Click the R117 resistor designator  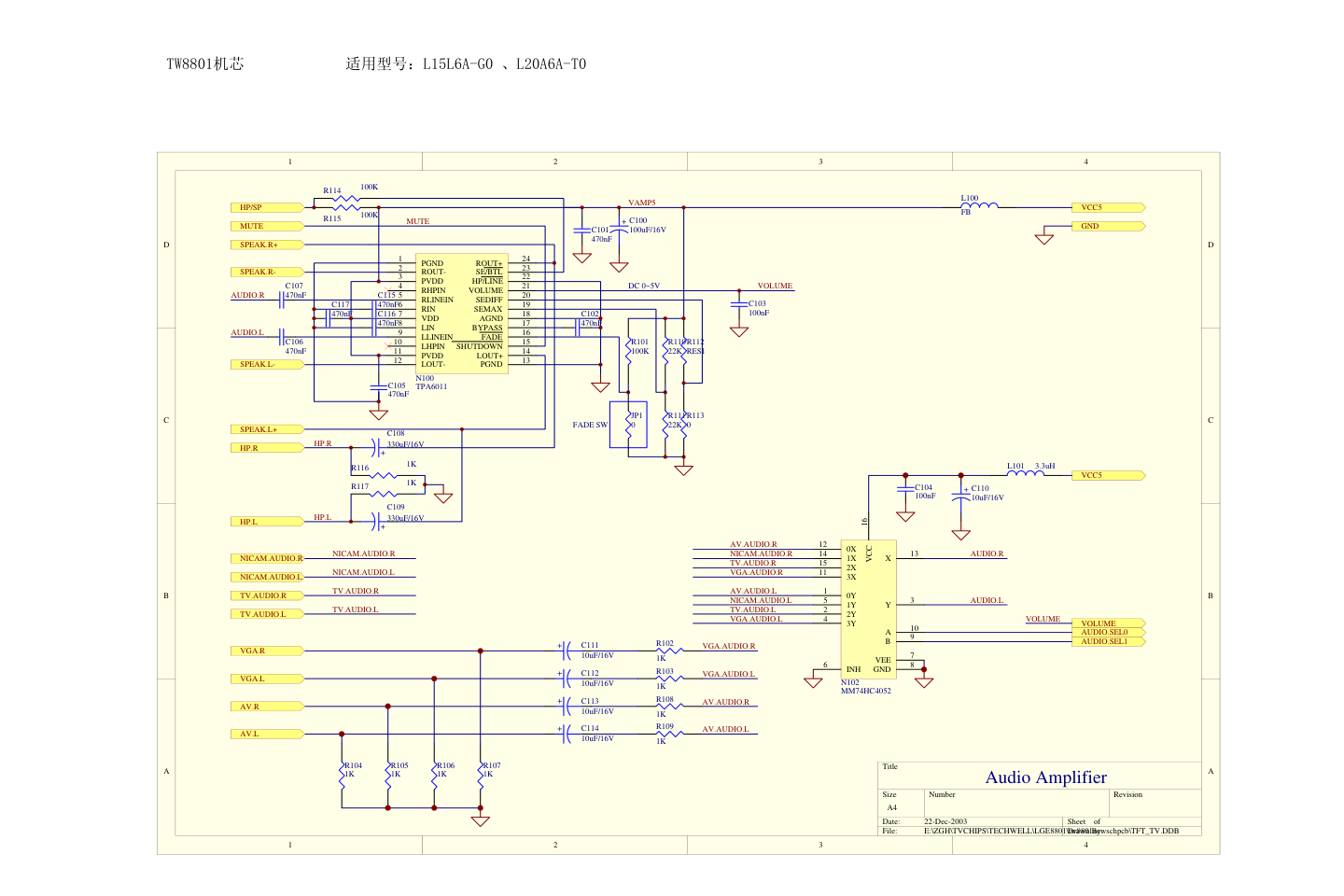(360, 486)
